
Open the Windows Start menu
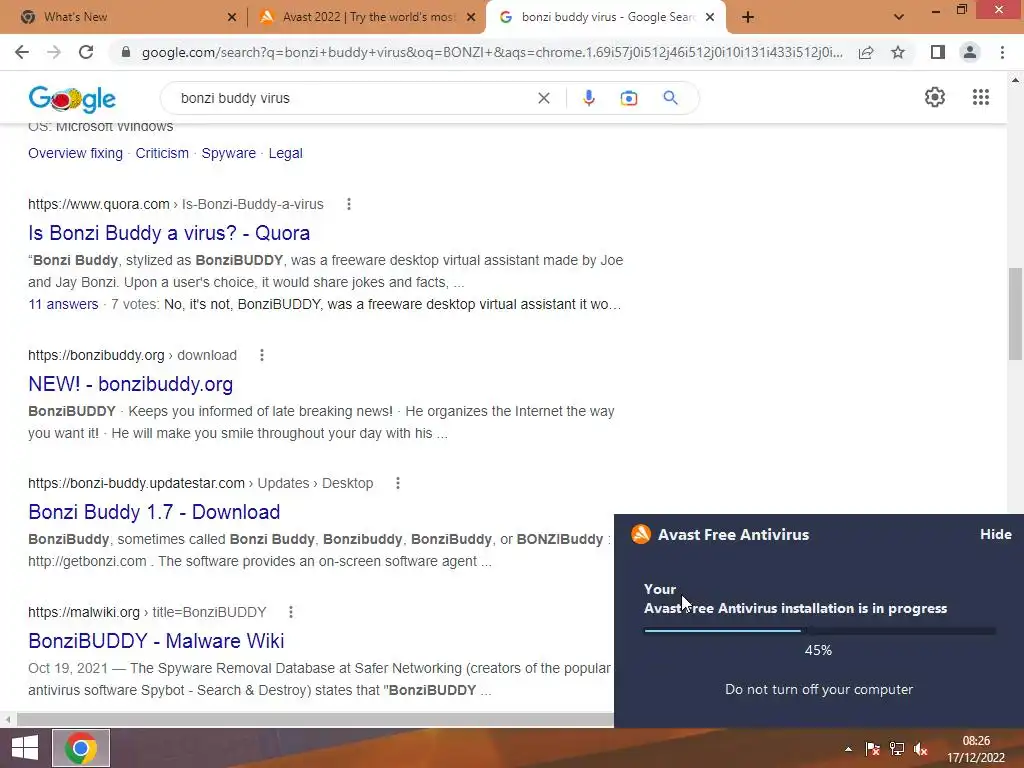25,748
